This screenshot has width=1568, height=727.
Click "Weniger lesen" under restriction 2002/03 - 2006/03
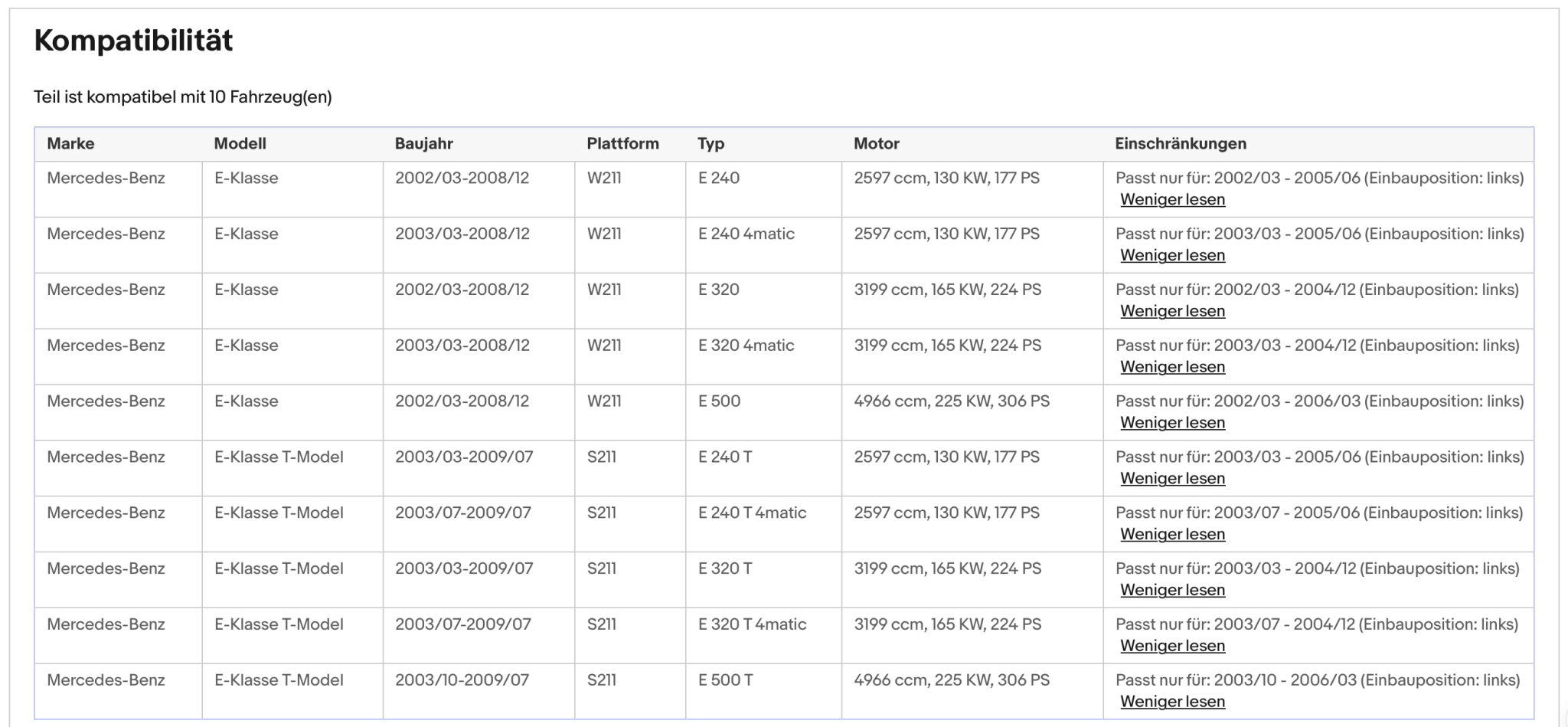pyautogui.click(x=1172, y=423)
